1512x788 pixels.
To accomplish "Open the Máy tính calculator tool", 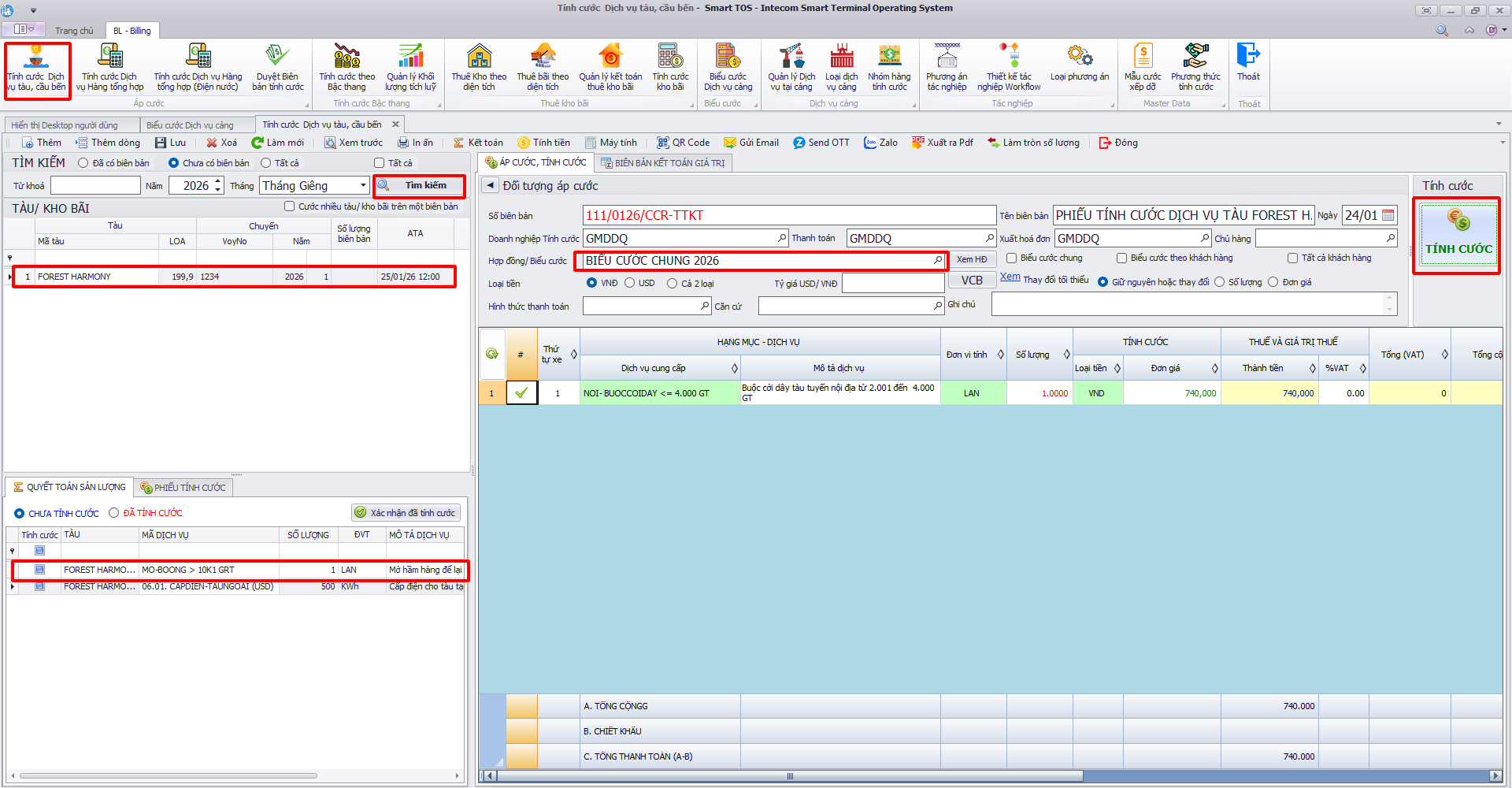I will tap(611, 143).
